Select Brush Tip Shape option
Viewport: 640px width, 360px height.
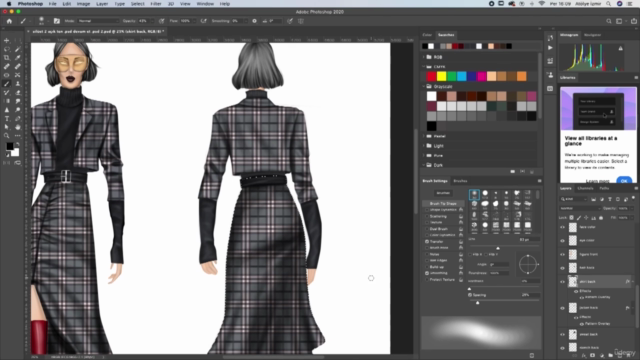pos(443,203)
